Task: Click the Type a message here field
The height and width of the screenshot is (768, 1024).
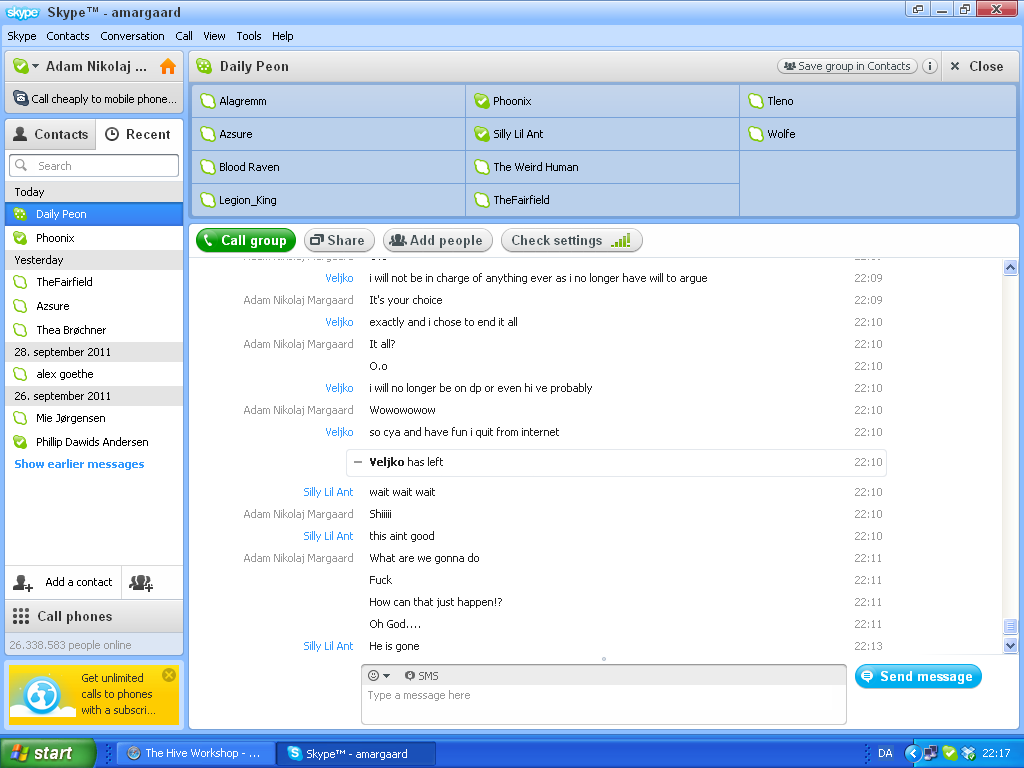Action: (603, 703)
